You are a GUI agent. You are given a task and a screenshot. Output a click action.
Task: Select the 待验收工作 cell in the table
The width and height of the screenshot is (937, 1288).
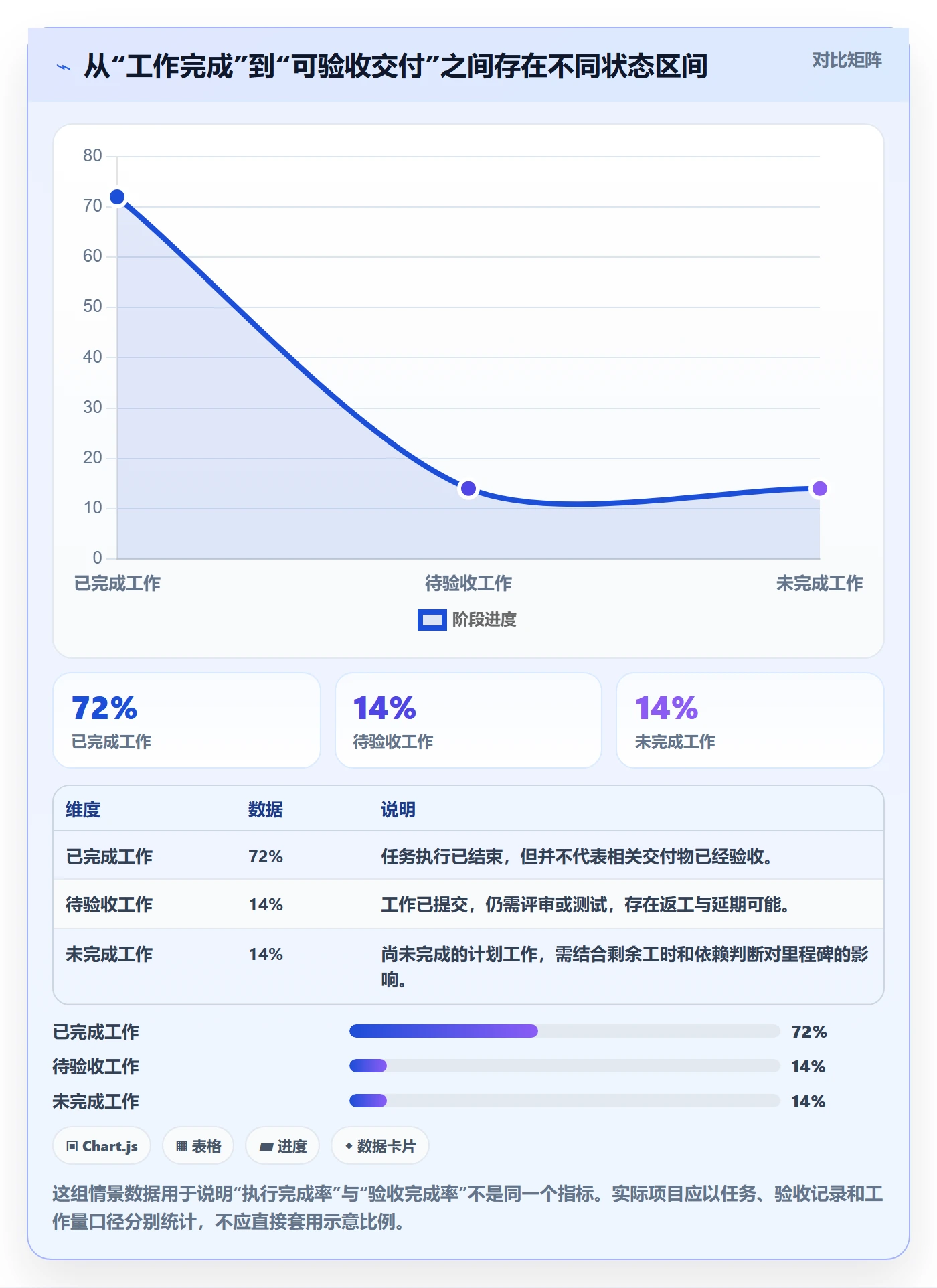tap(109, 904)
